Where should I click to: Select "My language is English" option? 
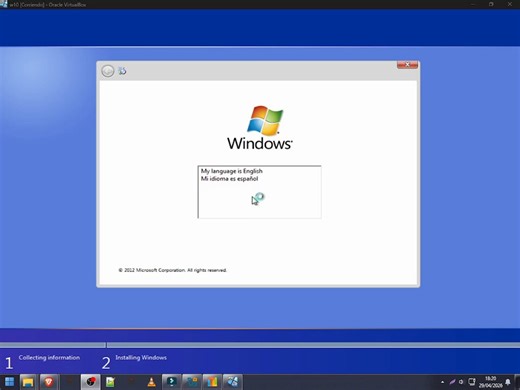pos(231,171)
